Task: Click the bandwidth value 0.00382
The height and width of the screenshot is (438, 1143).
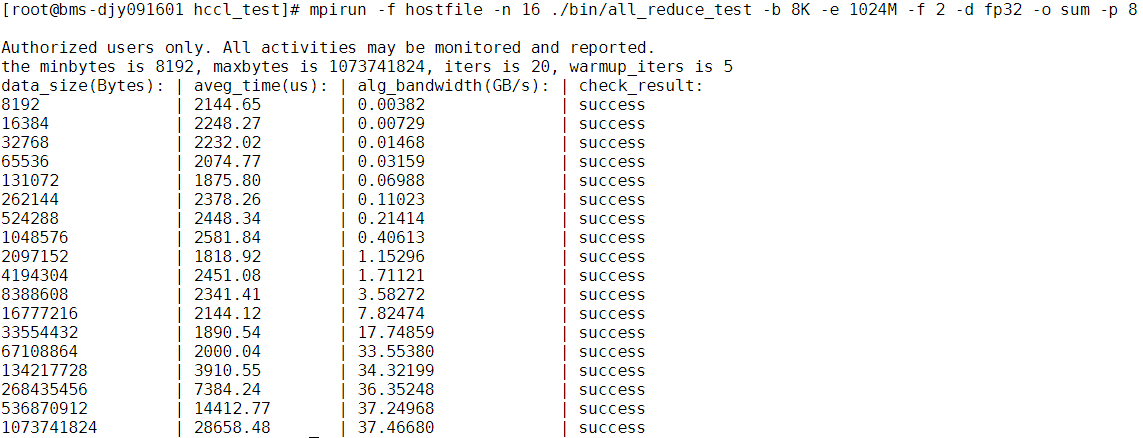Action: tap(394, 105)
